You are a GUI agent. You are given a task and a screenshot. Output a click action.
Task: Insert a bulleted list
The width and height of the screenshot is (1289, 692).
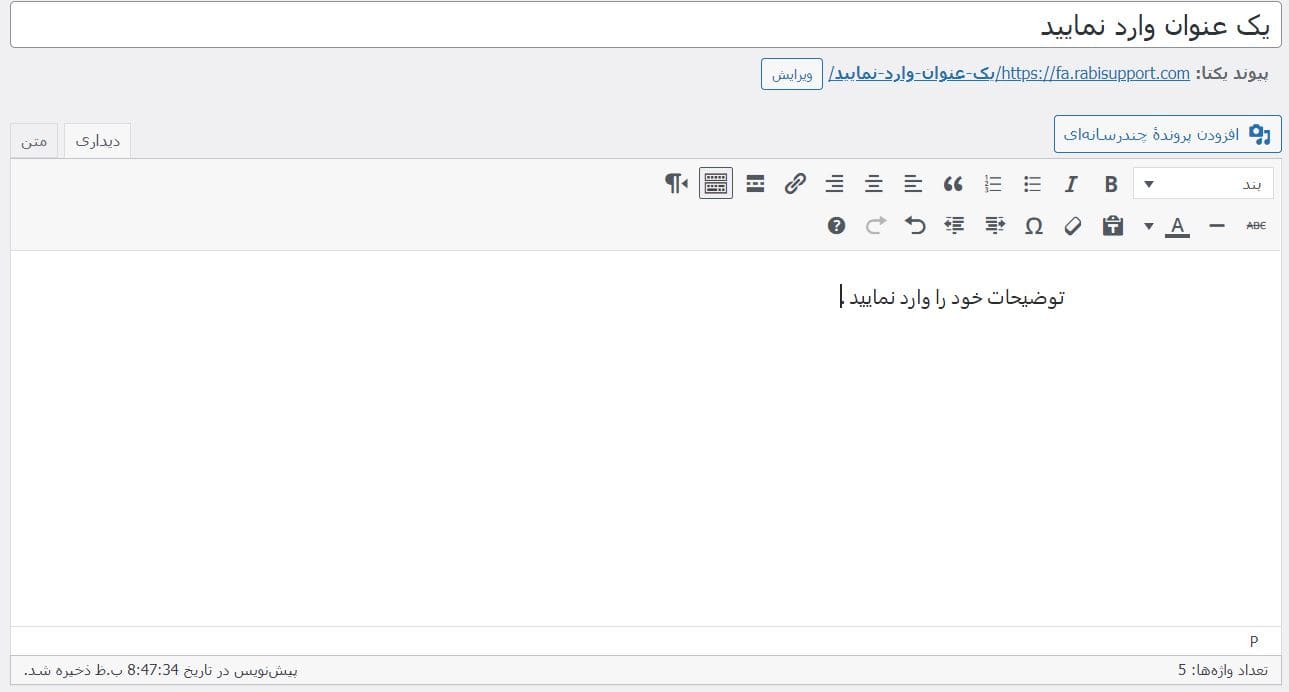1033,184
